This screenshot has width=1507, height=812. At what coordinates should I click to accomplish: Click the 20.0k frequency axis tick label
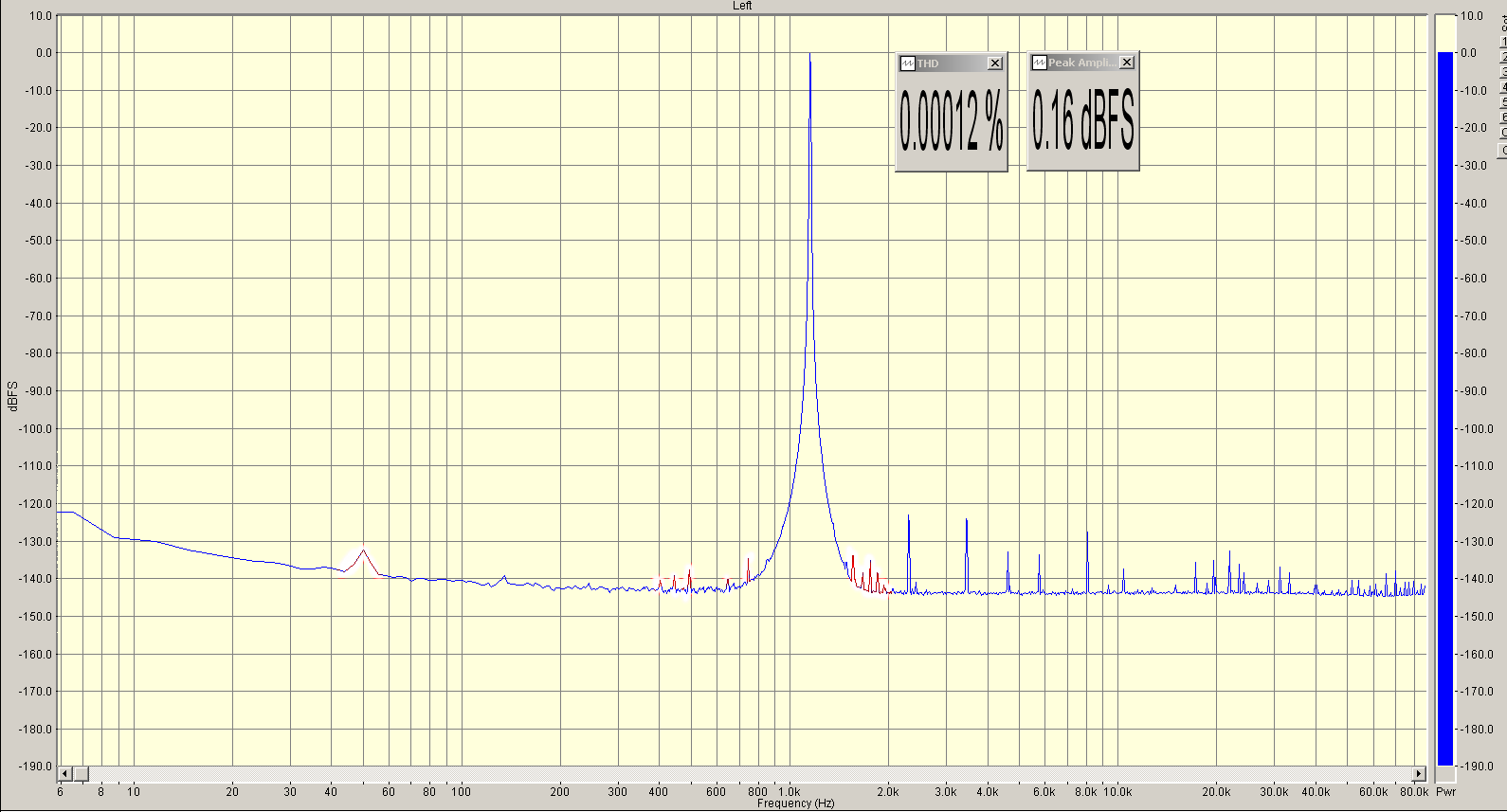click(1216, 791)
